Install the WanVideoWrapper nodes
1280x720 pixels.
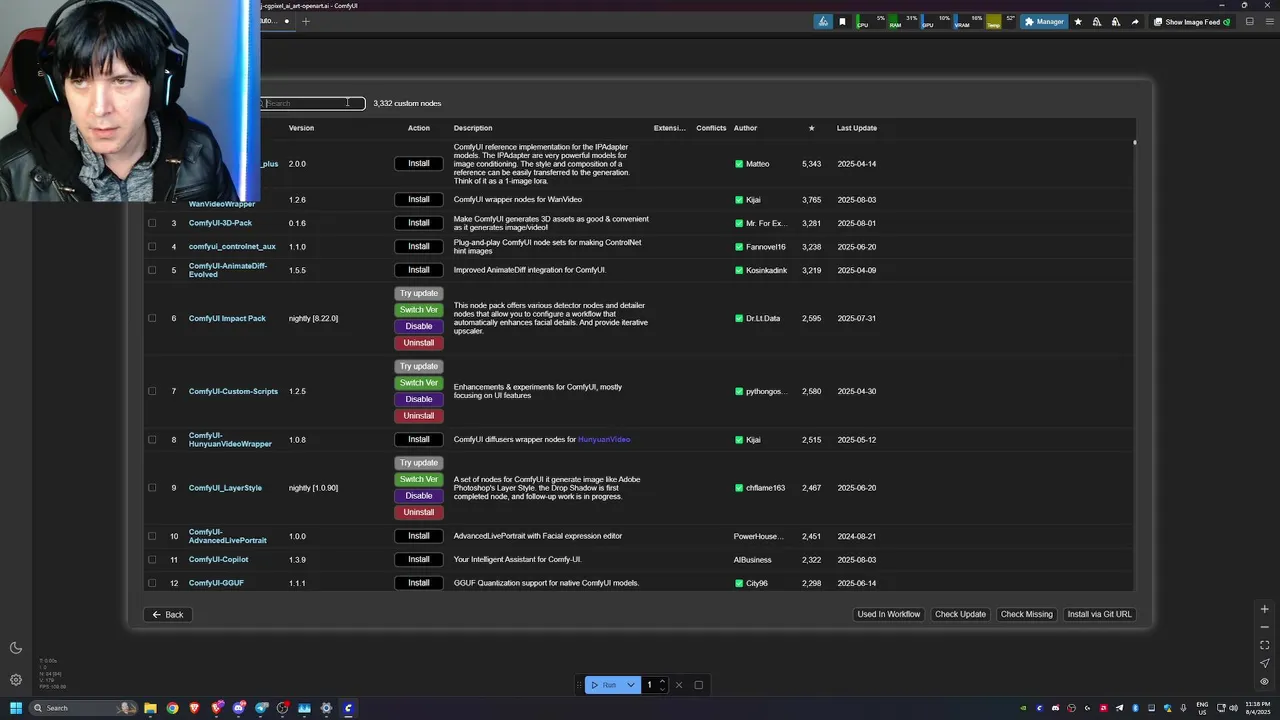pyautogui.click(x=419, y=199)
